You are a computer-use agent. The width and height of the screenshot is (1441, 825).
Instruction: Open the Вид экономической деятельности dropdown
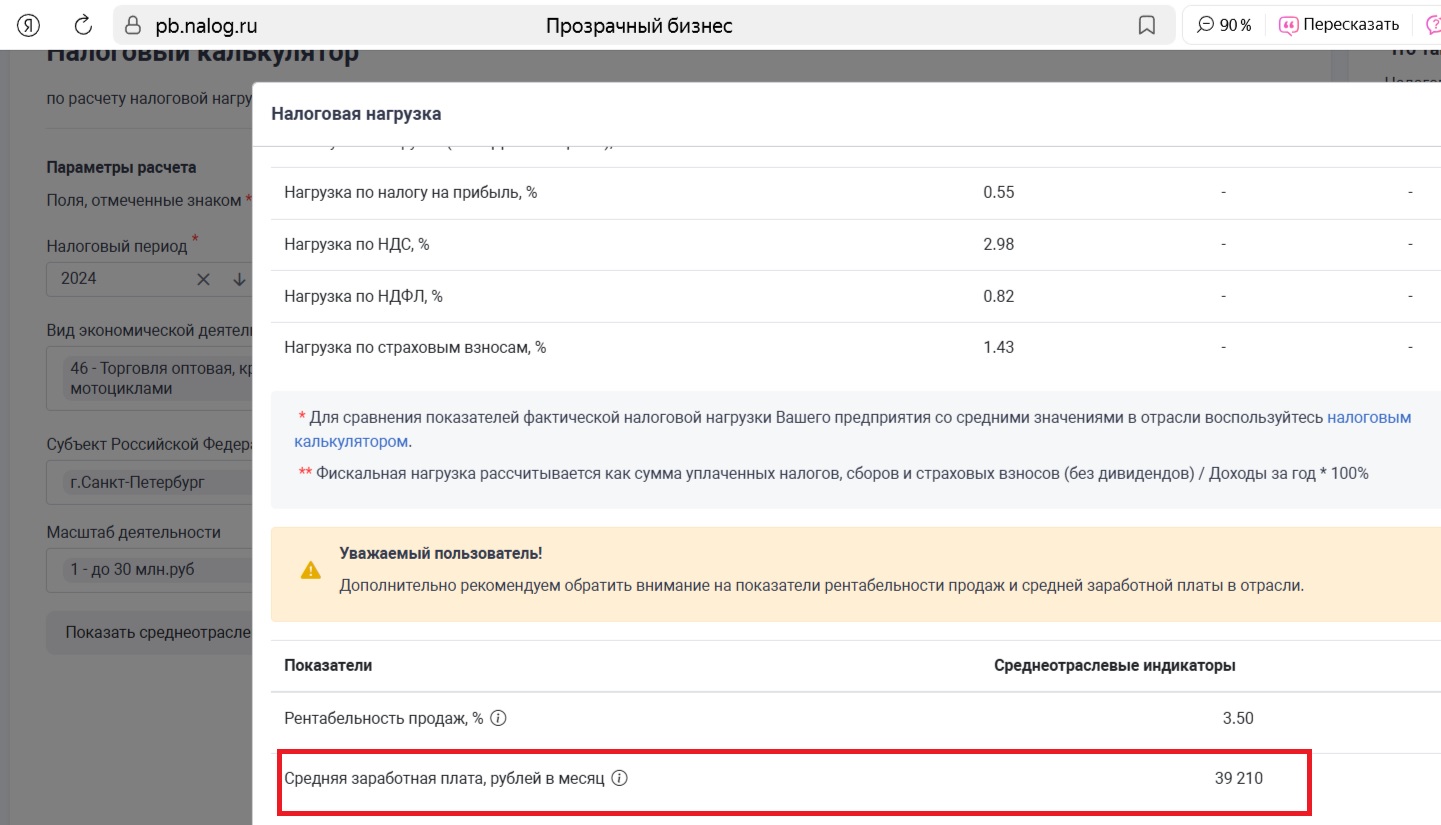click(x=149, y=378)
